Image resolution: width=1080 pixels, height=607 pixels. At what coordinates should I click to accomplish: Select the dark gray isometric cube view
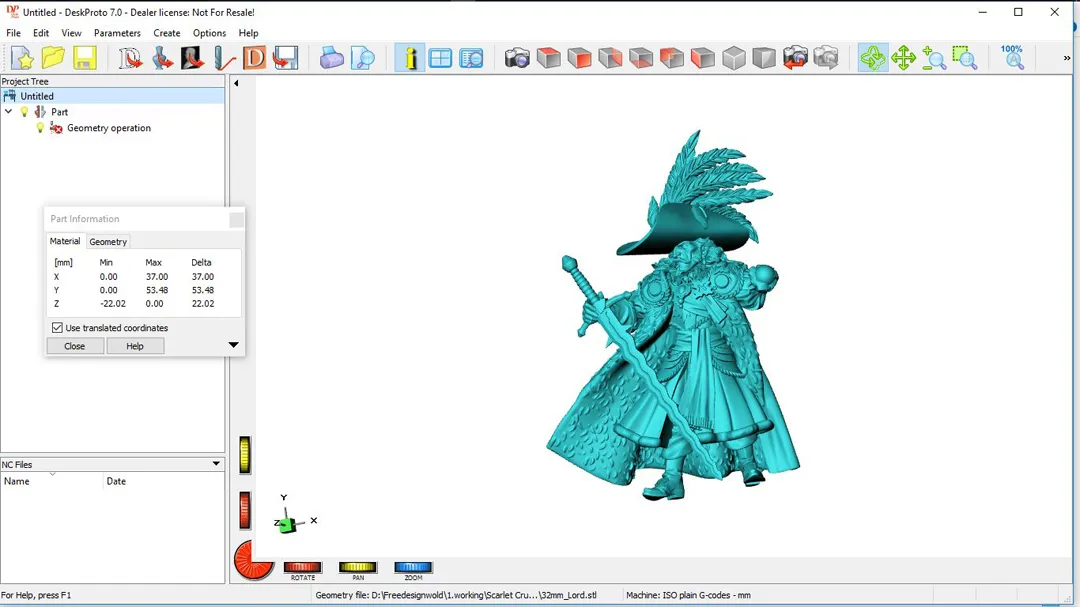click(764, 58)
